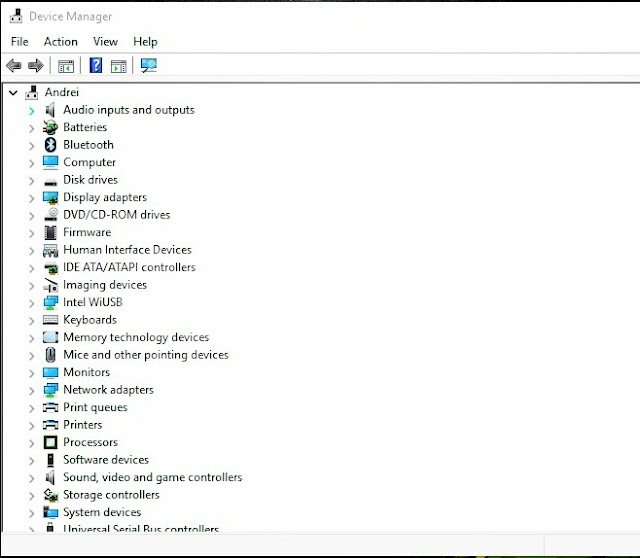Open the Action menu
The width and height of the screenshot is (640, 558).
pyautogui.click(x=61, y=42)
